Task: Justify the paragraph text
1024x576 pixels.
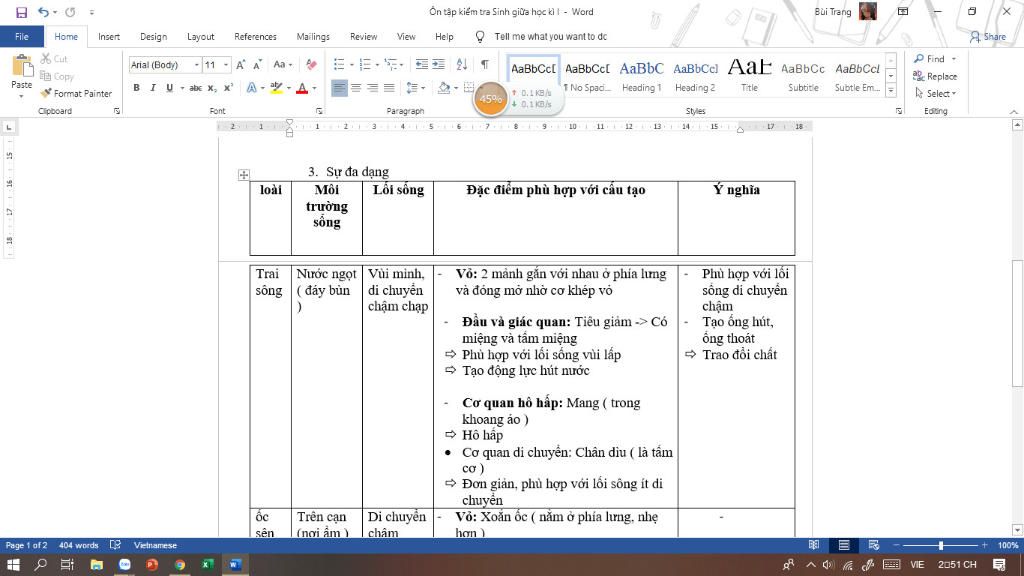Action: pos(389,88)
